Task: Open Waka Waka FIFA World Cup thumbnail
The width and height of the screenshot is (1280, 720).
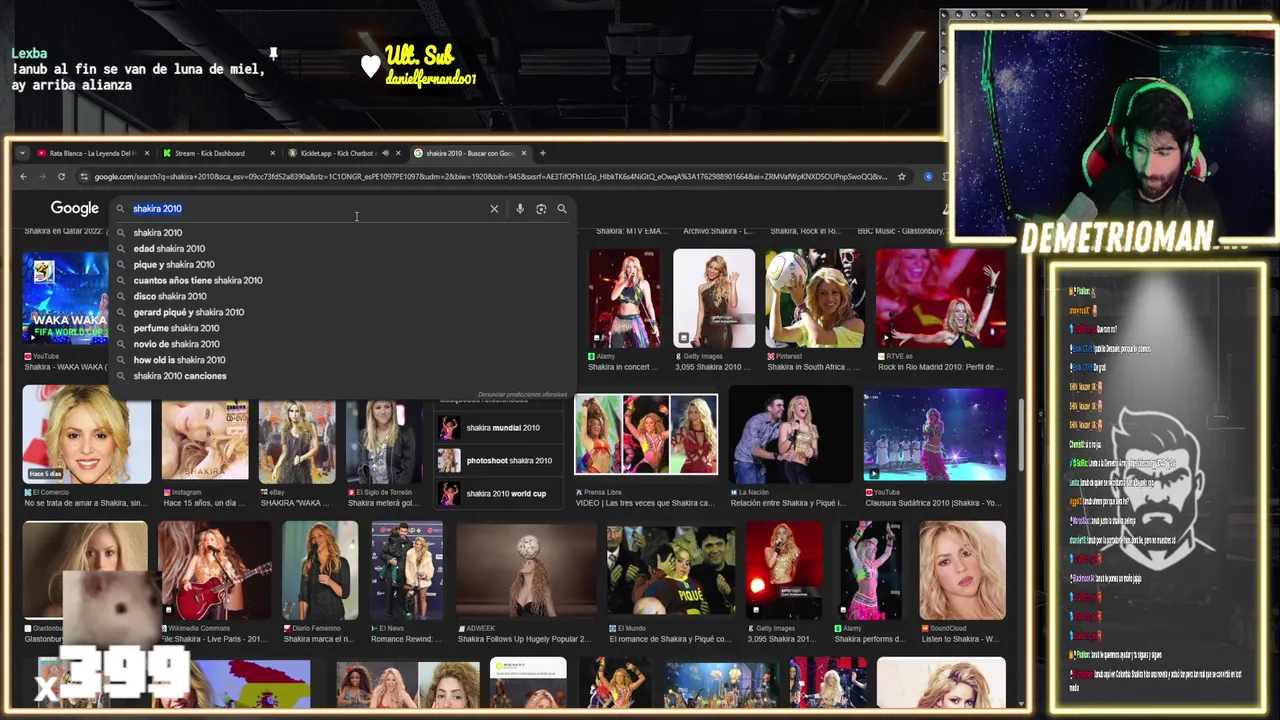Action: click(66, 298)
